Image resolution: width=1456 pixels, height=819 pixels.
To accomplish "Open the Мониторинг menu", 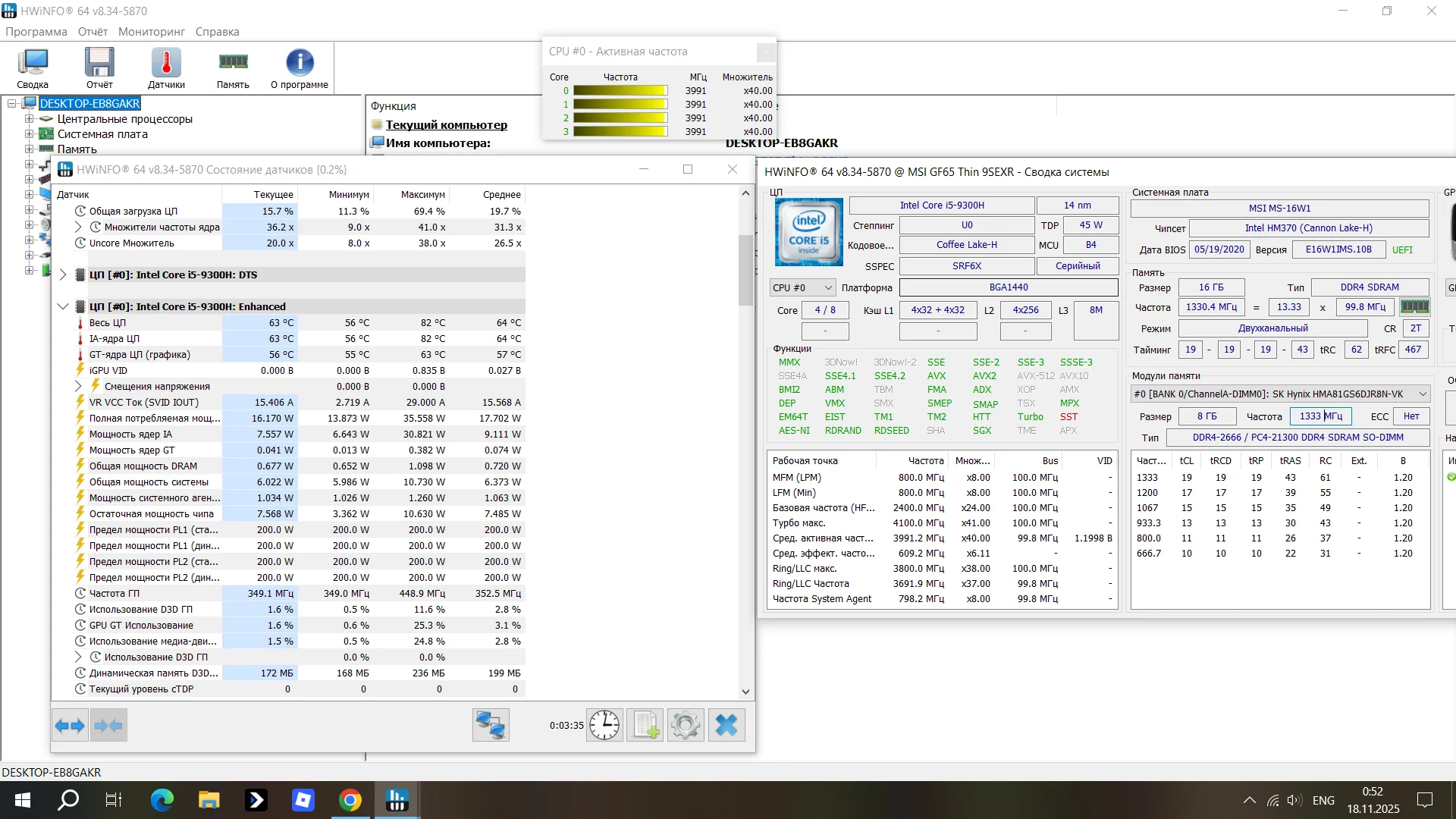I will coord(151,32).
